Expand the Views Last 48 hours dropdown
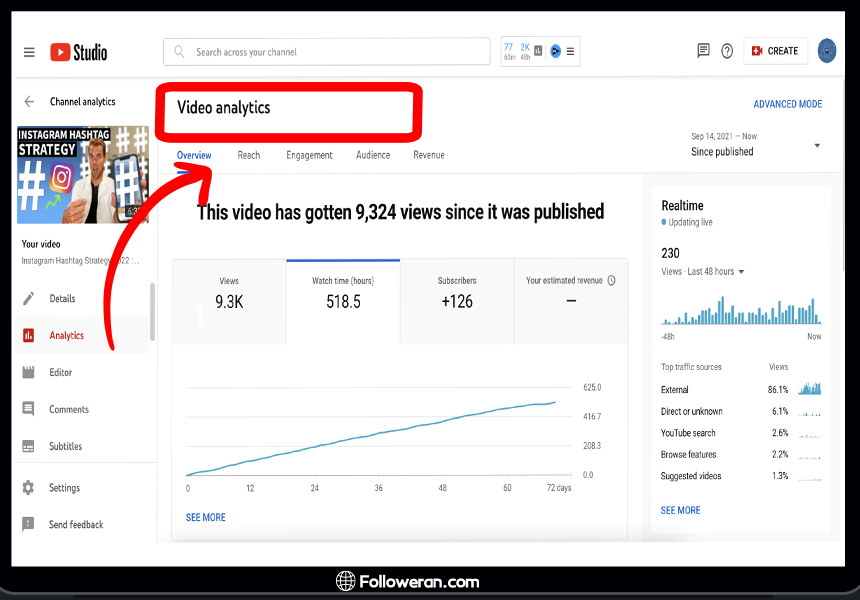 [x=703, y=272]
